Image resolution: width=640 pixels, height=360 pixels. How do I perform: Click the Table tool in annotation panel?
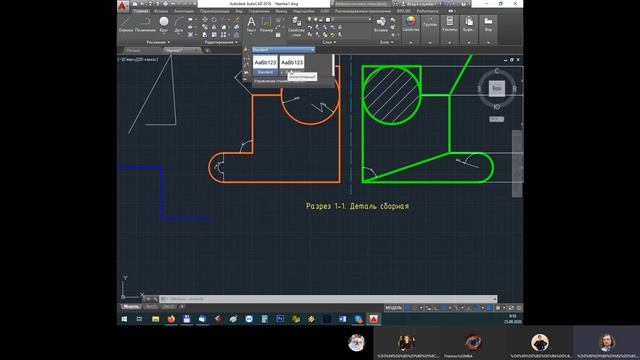pos(278,35)
